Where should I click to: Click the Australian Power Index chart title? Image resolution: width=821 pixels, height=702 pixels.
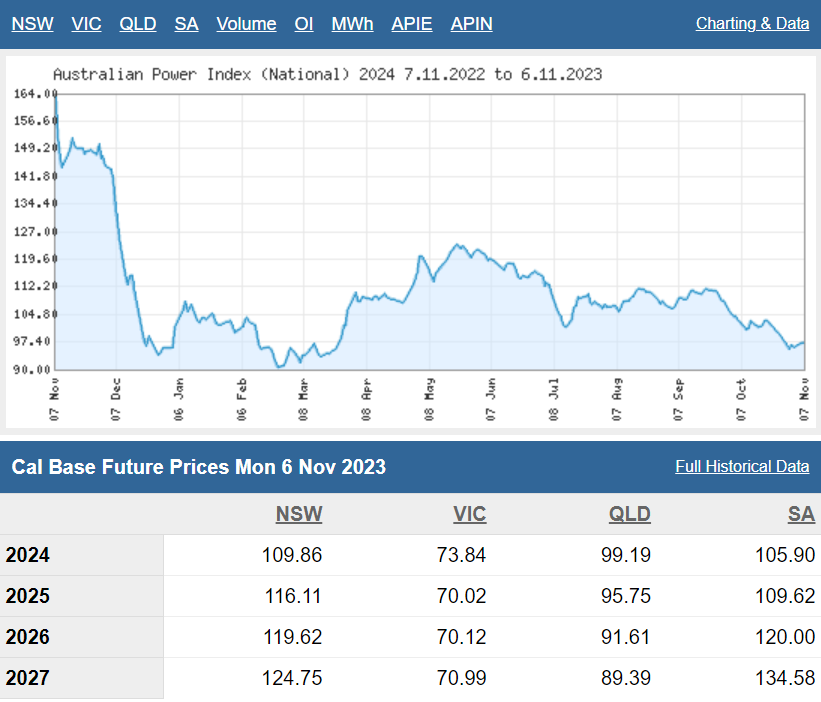[x=327, y=74]
